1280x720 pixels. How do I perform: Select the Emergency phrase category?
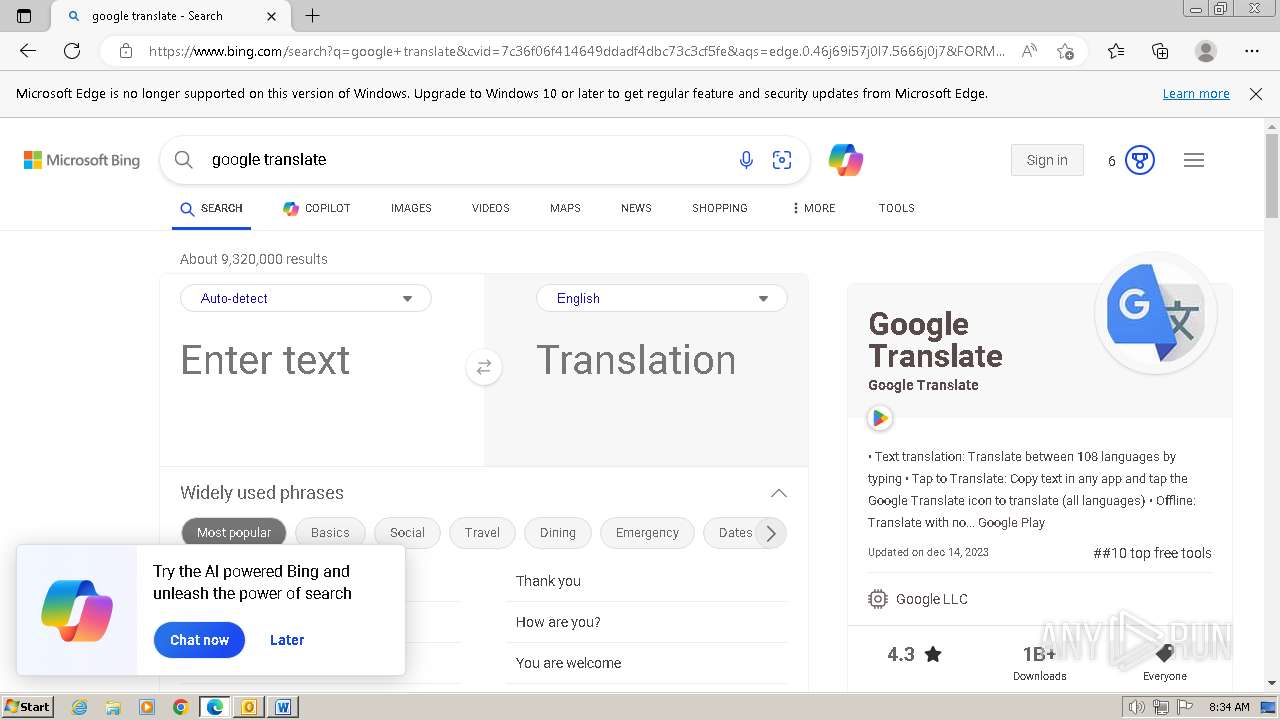647,533
